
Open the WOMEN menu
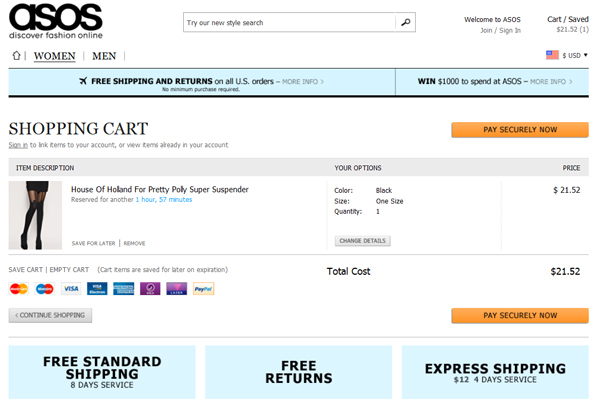click(x=55, y=56)
